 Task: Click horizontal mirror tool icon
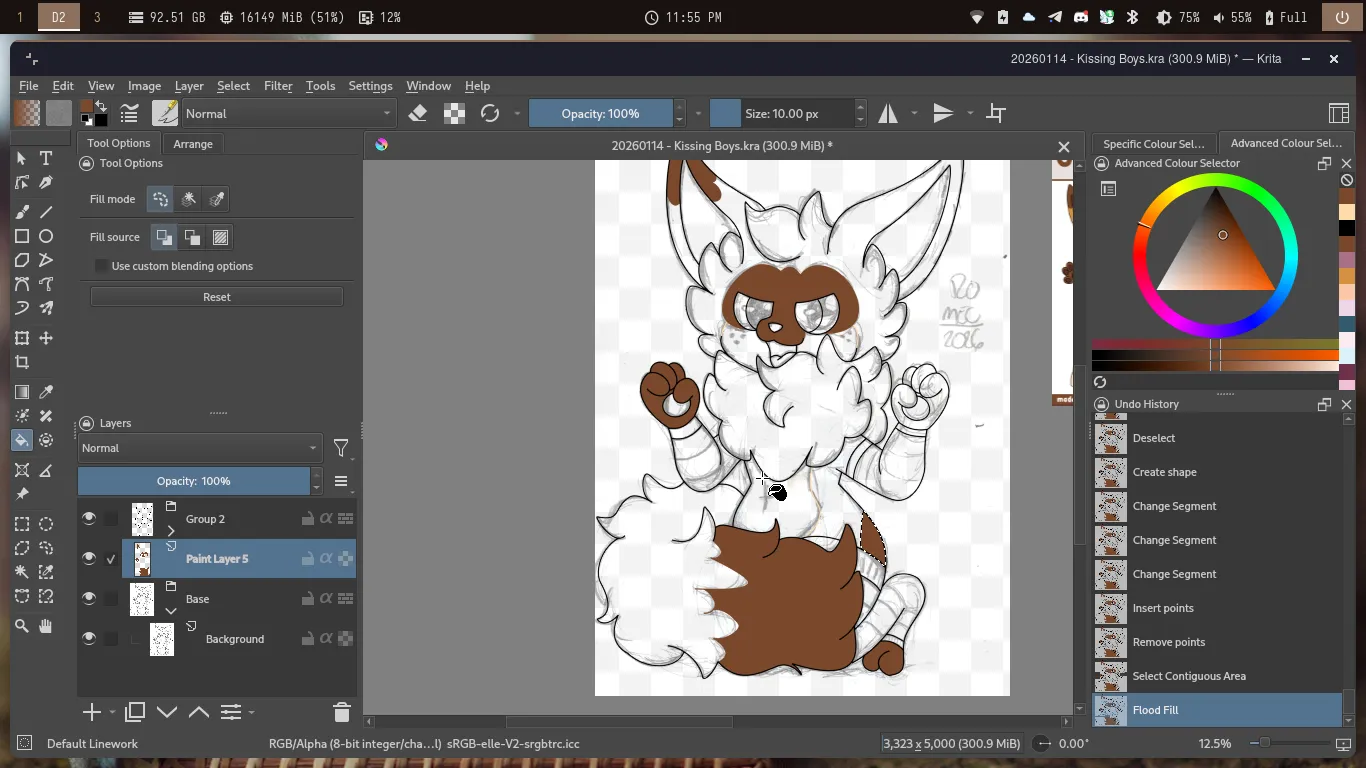888,113
